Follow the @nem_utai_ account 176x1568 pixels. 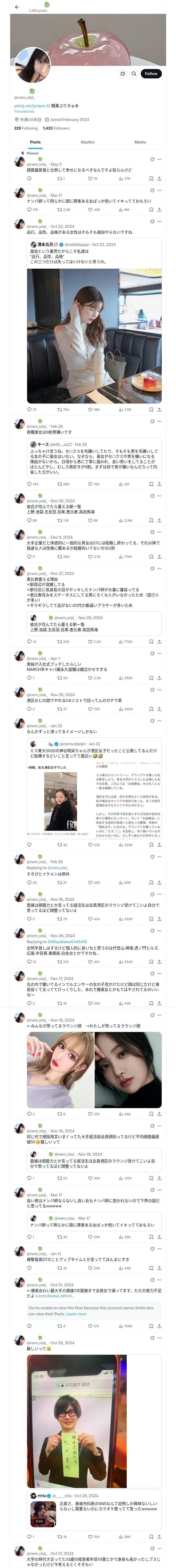click(151, 74)
